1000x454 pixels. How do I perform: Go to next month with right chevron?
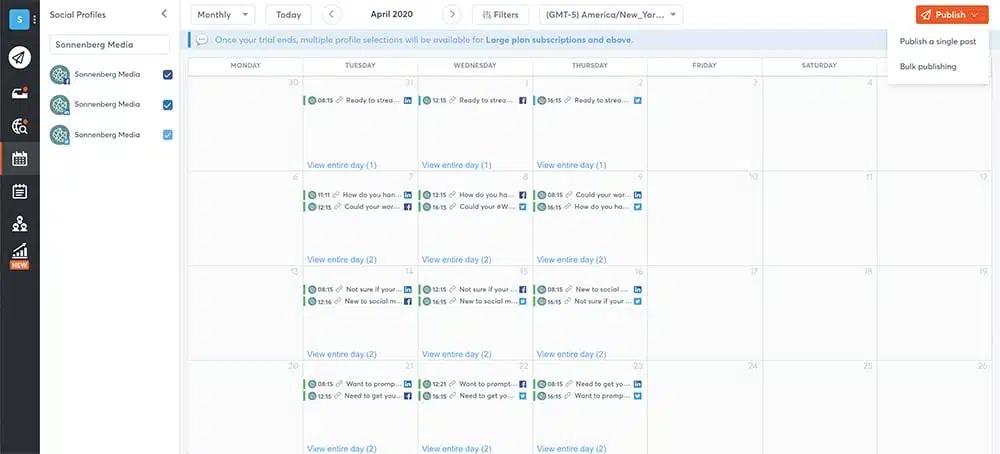452,15
